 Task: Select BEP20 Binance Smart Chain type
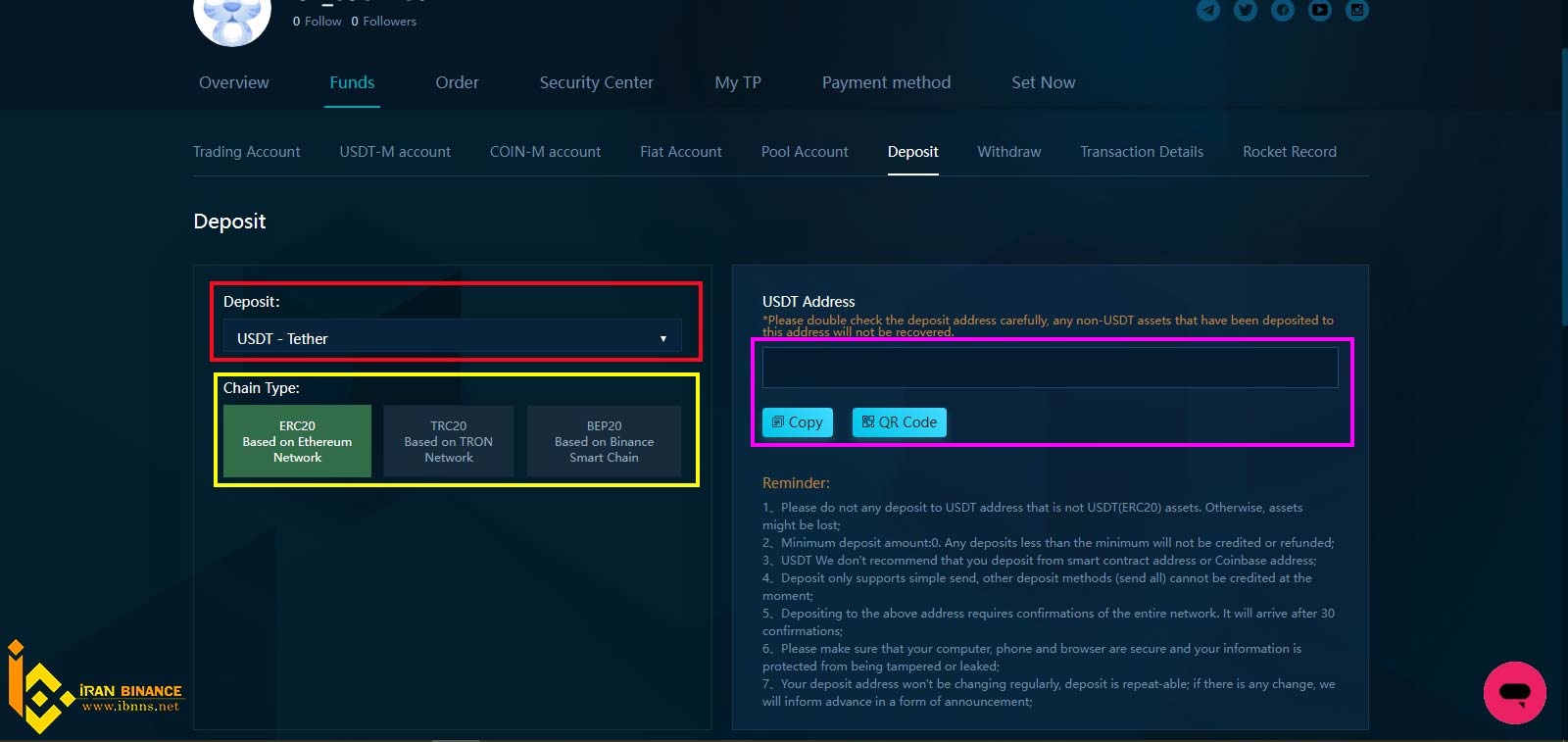tap(604, 441)
